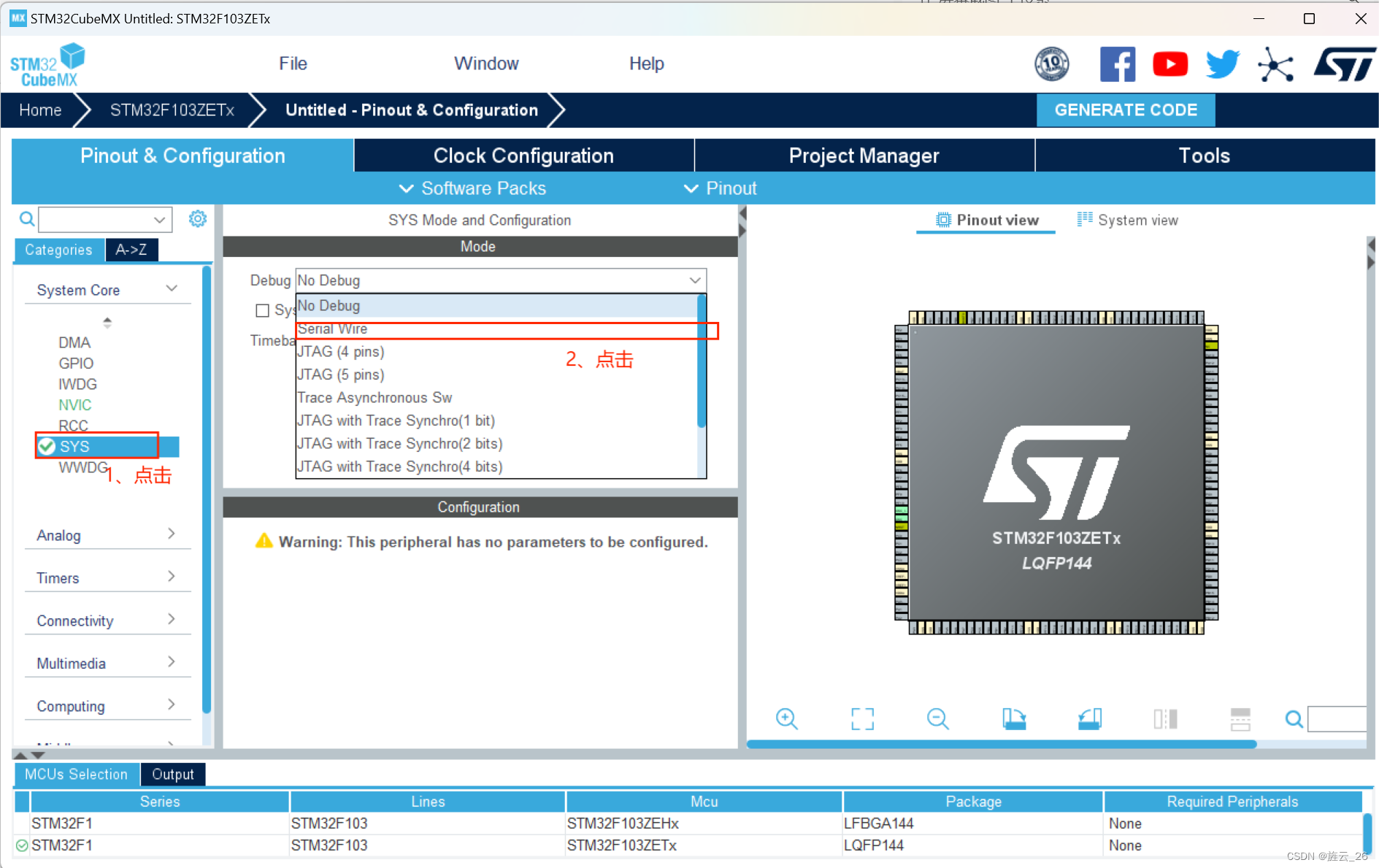1379x868 pixels.
Task: Switch to Clock Configuration tab
Action: 523,155
